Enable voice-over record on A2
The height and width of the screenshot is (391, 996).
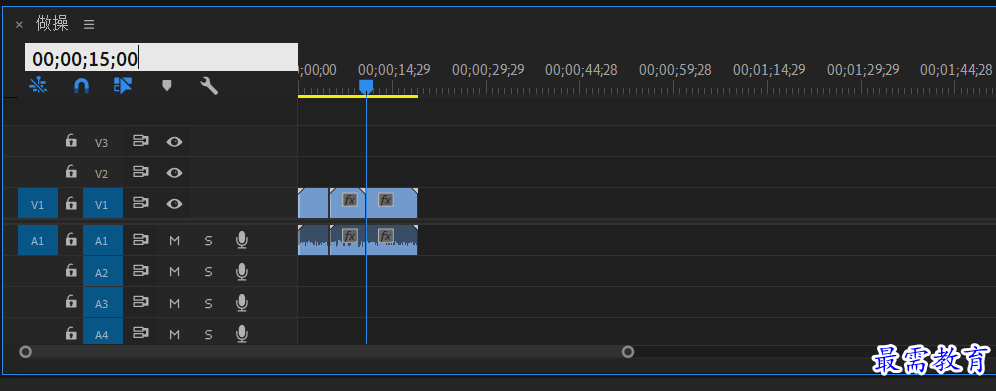pos(241,272)
